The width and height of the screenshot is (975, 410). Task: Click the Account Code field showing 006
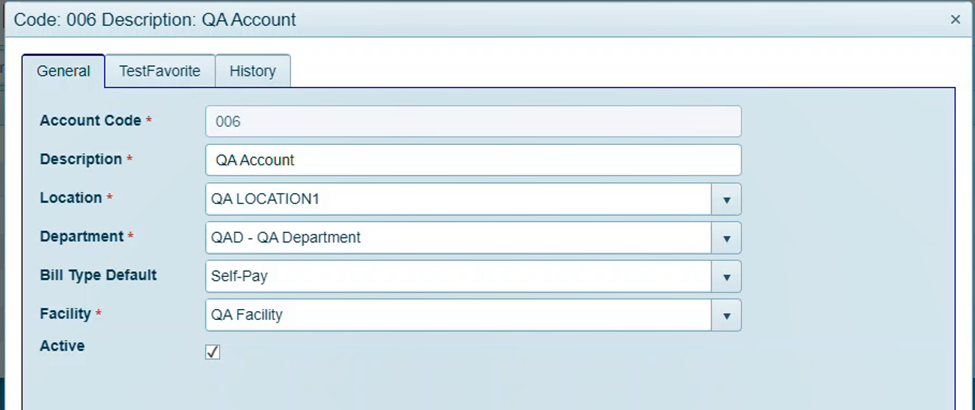point(473,121)
